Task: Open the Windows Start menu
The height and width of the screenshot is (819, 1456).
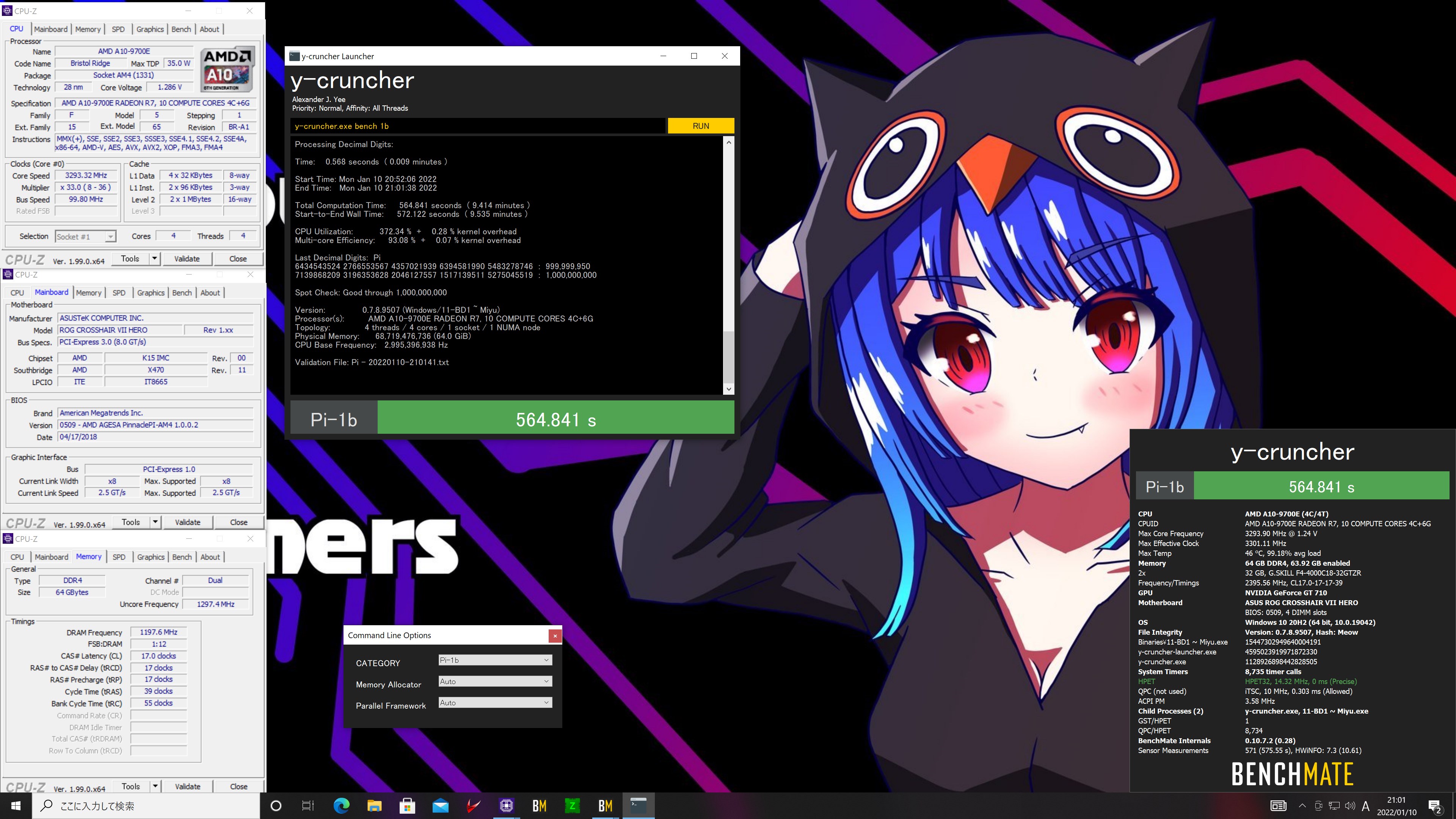Action: [x=16, y=805]
